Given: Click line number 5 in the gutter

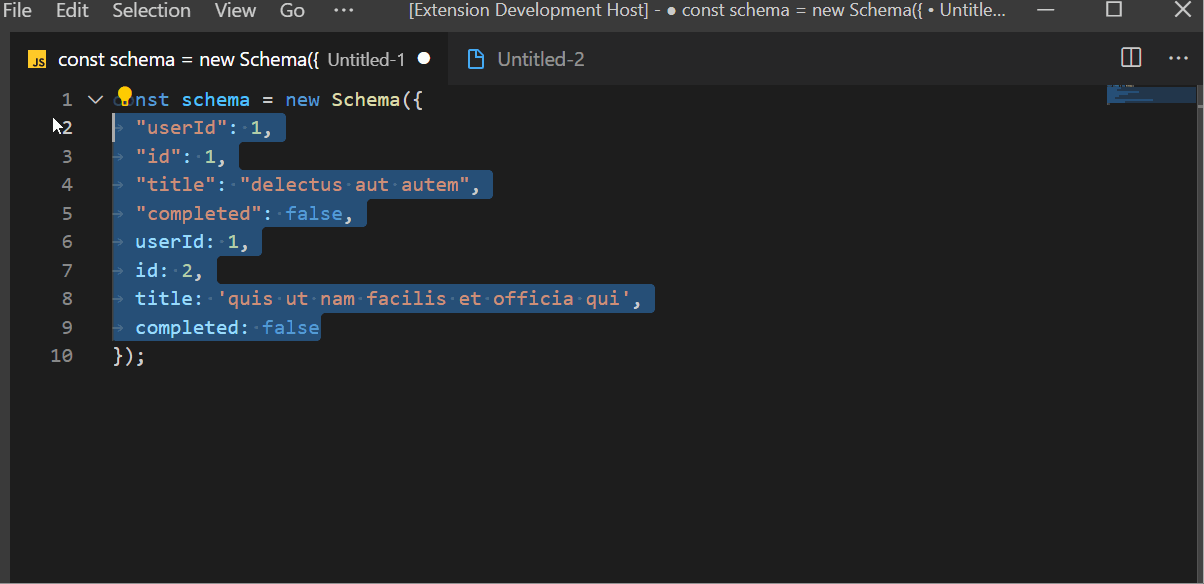Looking at the screenshot, I should [x=66, y=213].
